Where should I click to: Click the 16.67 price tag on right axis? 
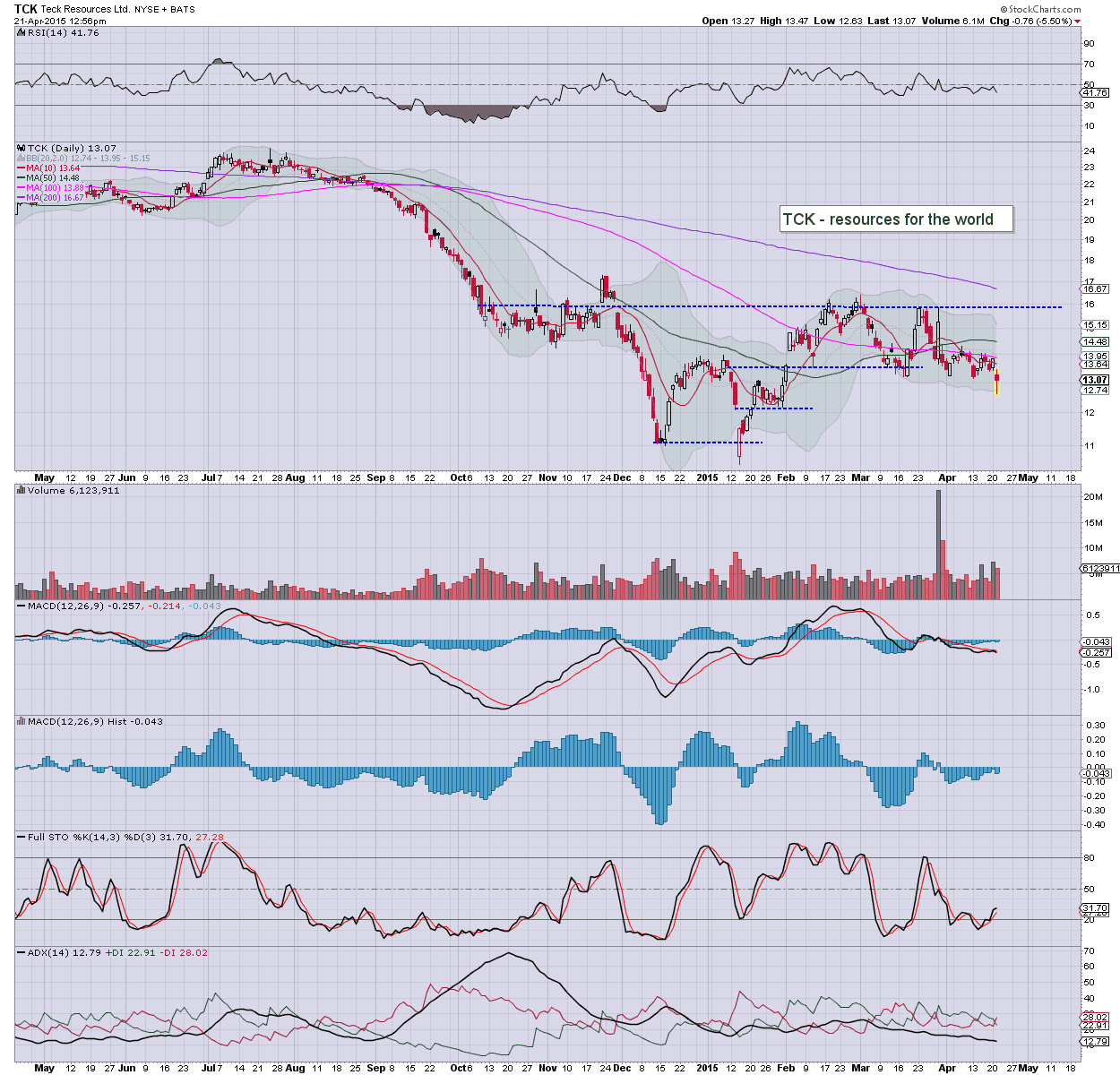1095,289
